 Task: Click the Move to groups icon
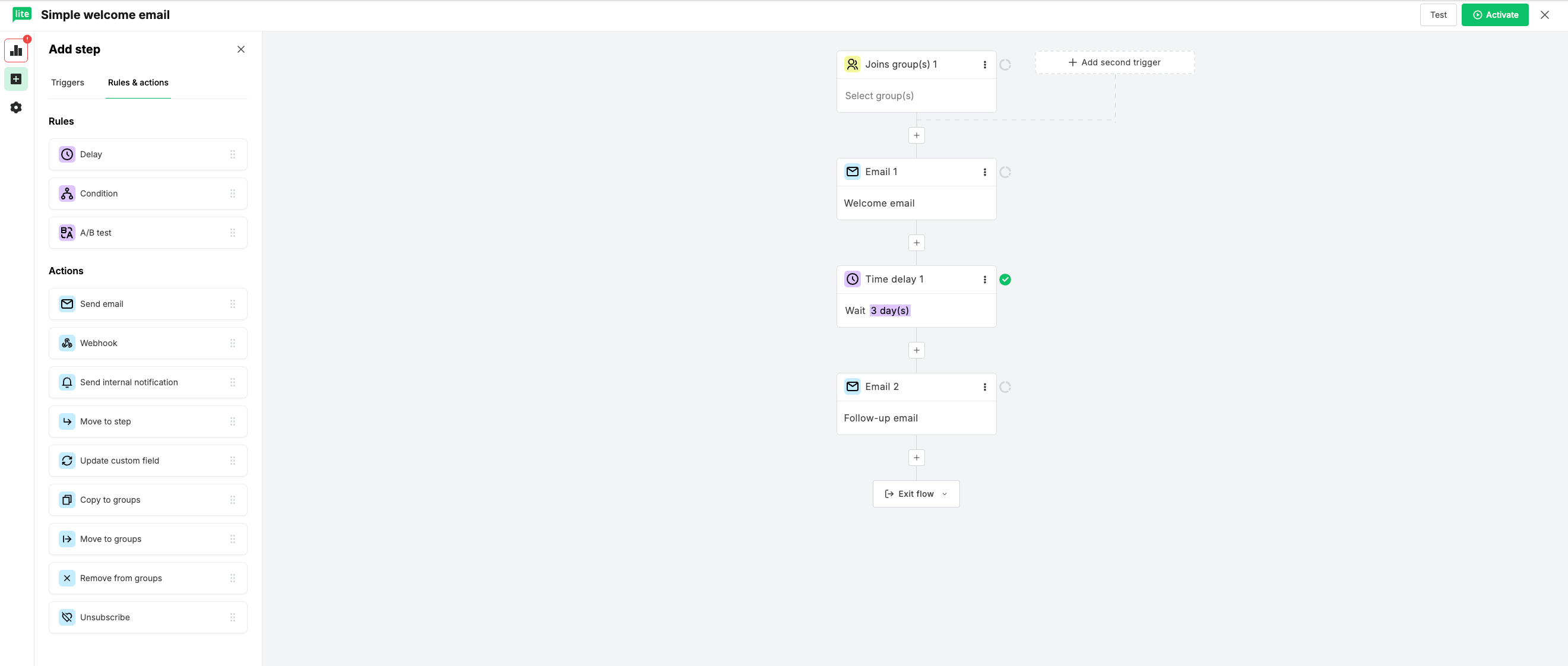pyautogui.click(x=67, y=540)
